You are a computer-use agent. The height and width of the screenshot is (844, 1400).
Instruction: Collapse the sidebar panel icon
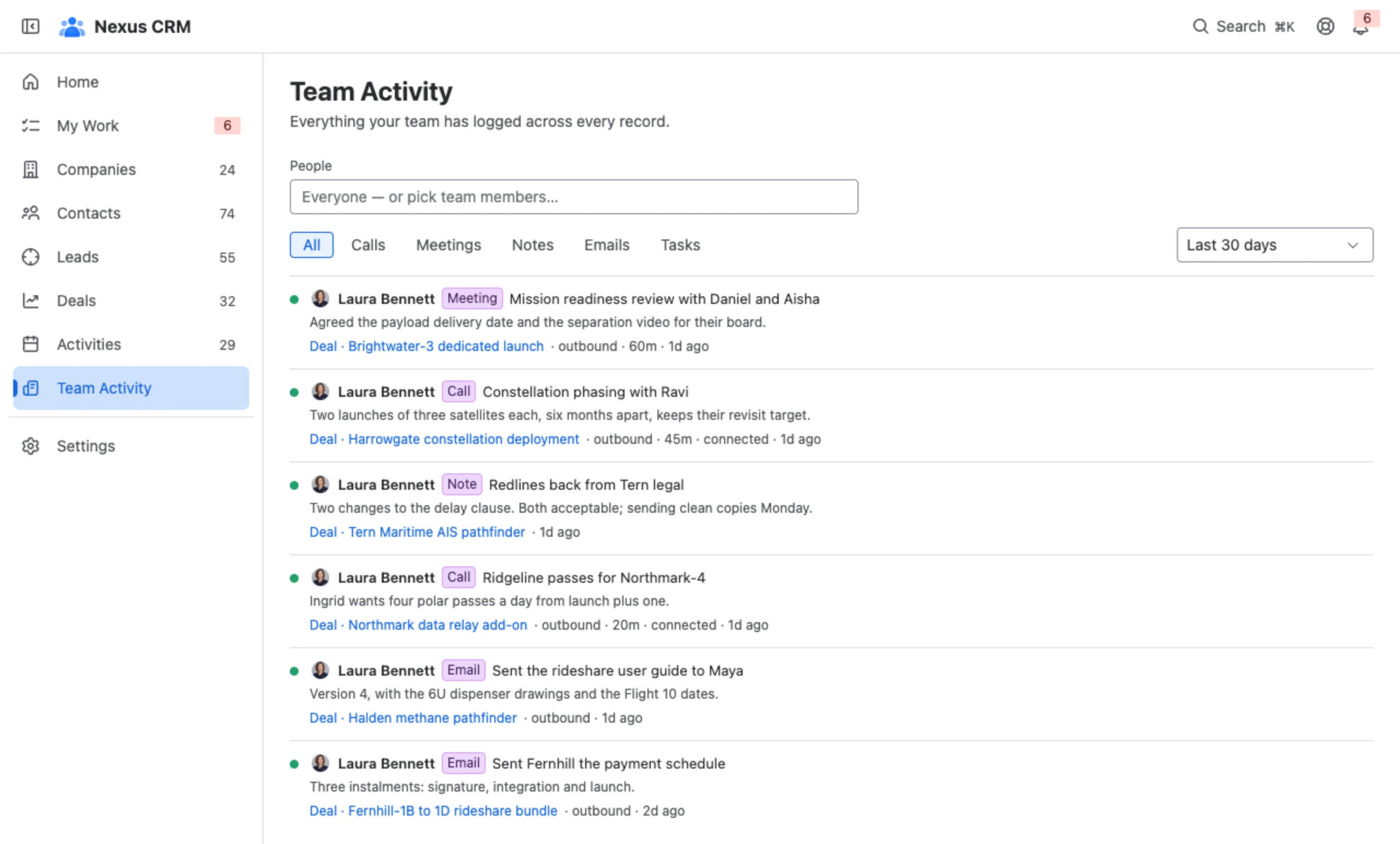31,26
